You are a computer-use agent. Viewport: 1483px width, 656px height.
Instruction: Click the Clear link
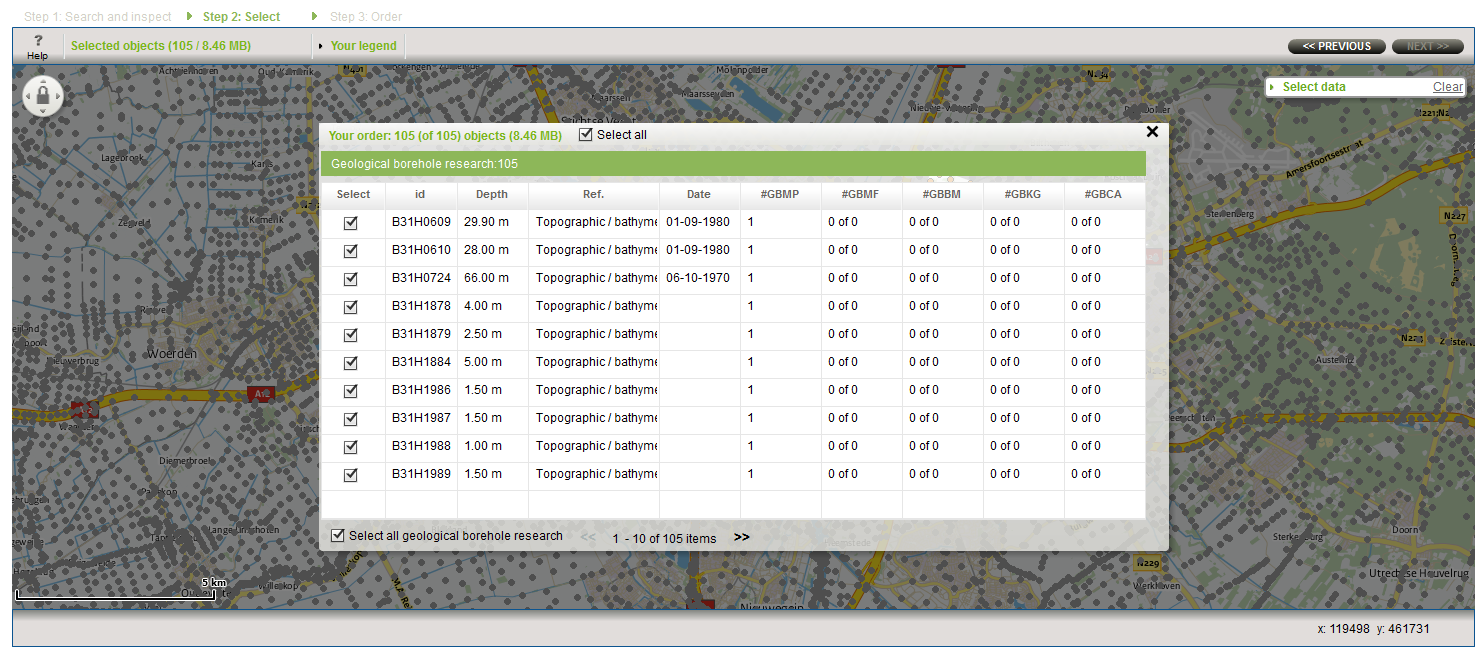pos(1447,87)
